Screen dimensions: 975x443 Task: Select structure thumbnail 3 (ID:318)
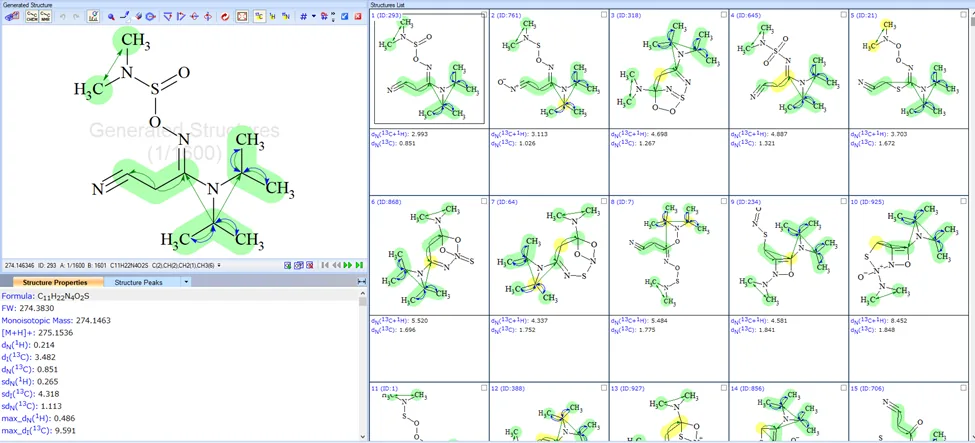[668, 69]
